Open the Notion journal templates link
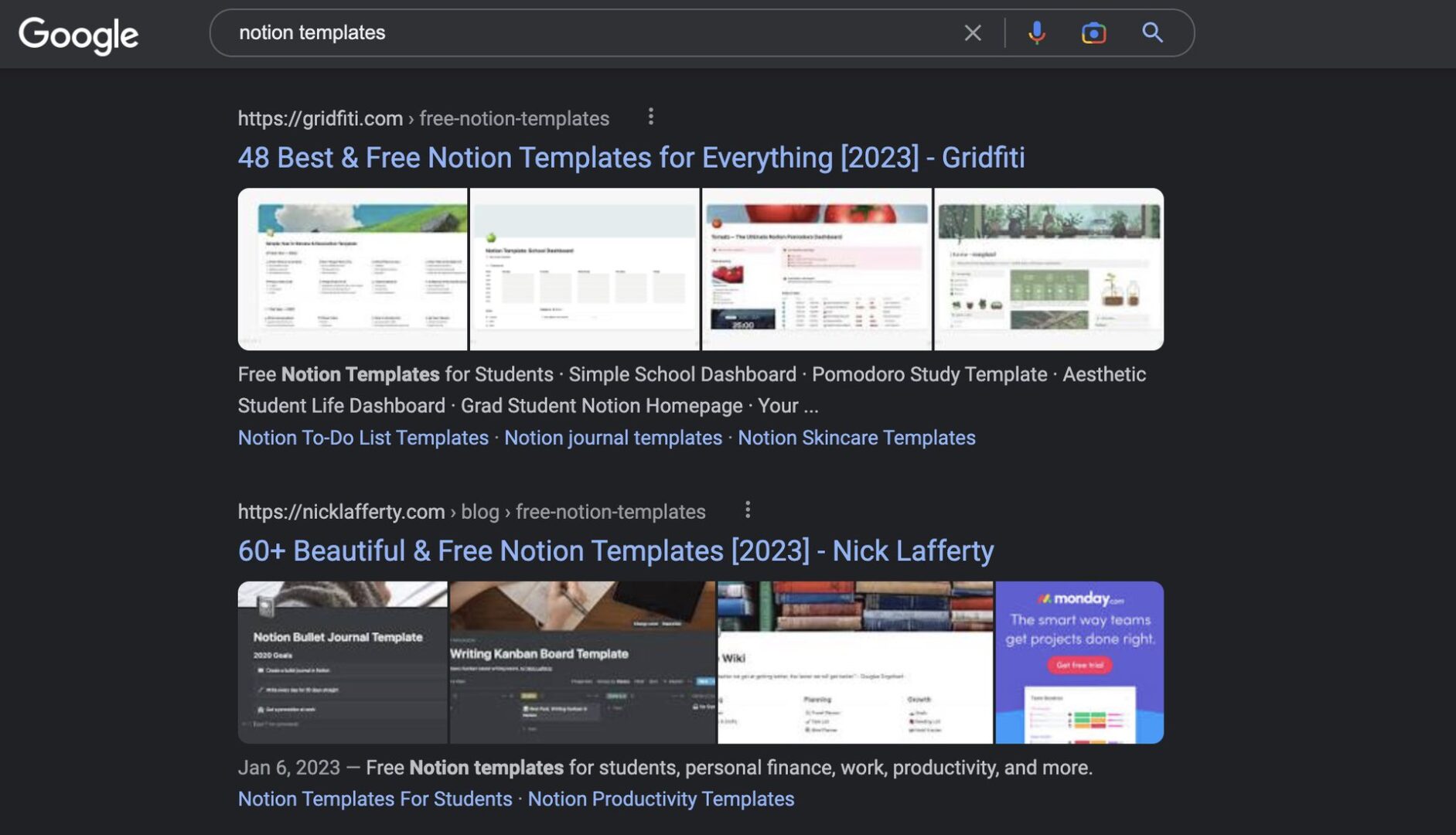Image resolution: width=1456 pixels, height=835 pixels. pyautogui.click(x=612, y=437)
